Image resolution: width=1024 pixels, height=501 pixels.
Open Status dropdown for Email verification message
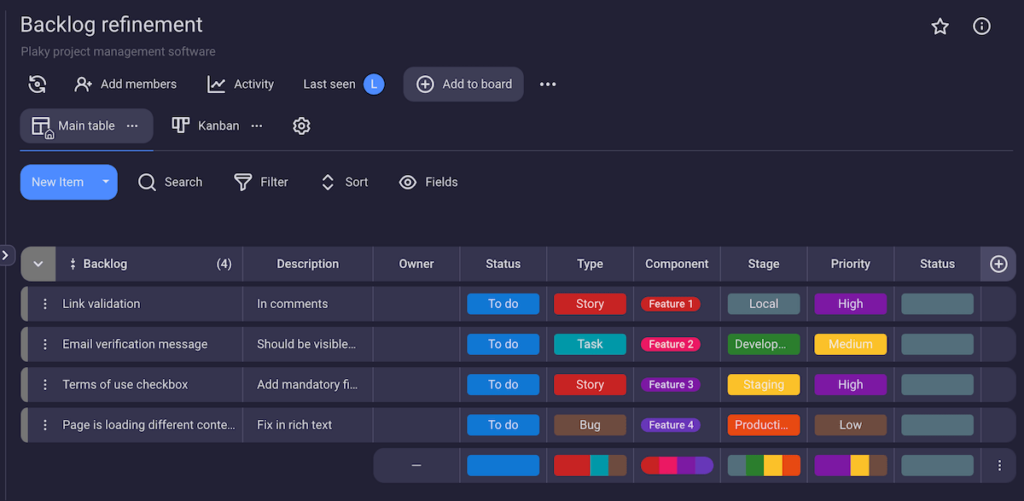(x=503, y=344)
